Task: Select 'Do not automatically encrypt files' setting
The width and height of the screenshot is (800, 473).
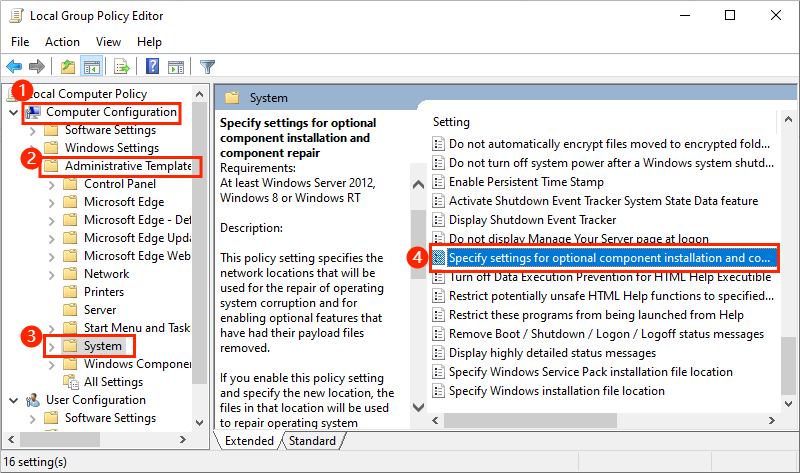Action: (609, 144)
